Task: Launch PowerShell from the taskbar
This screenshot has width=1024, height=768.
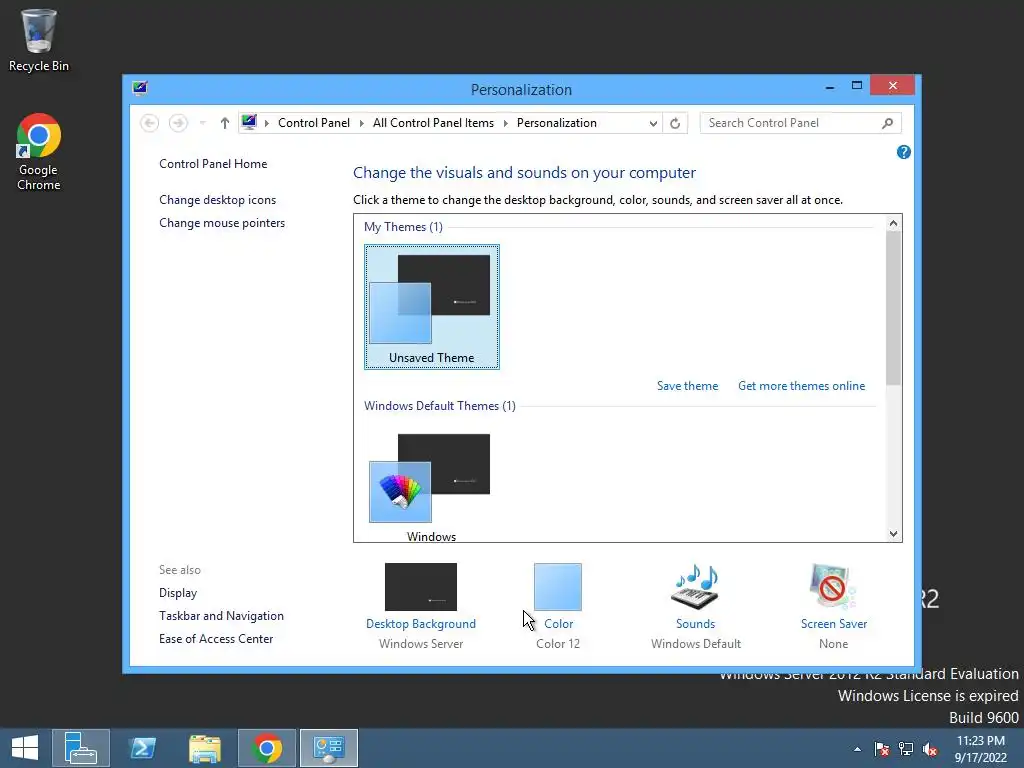Action: point(142,748)
